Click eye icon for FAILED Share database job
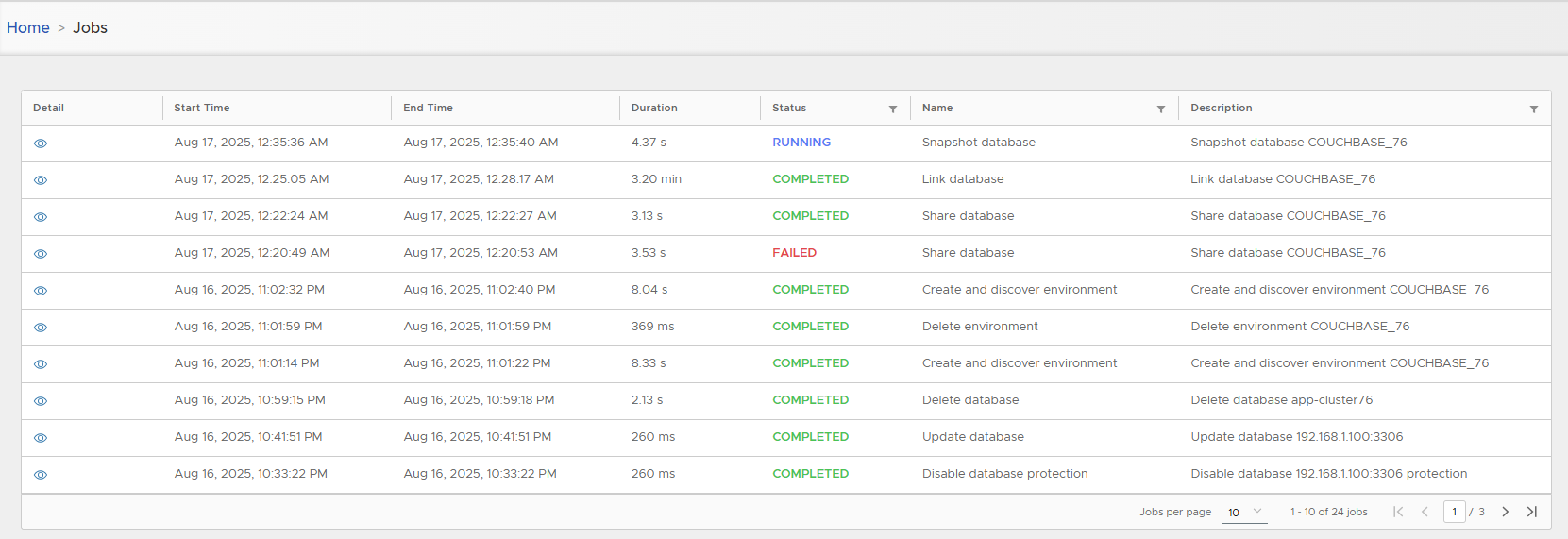The image size is (1568, 539). pos(41,254)
